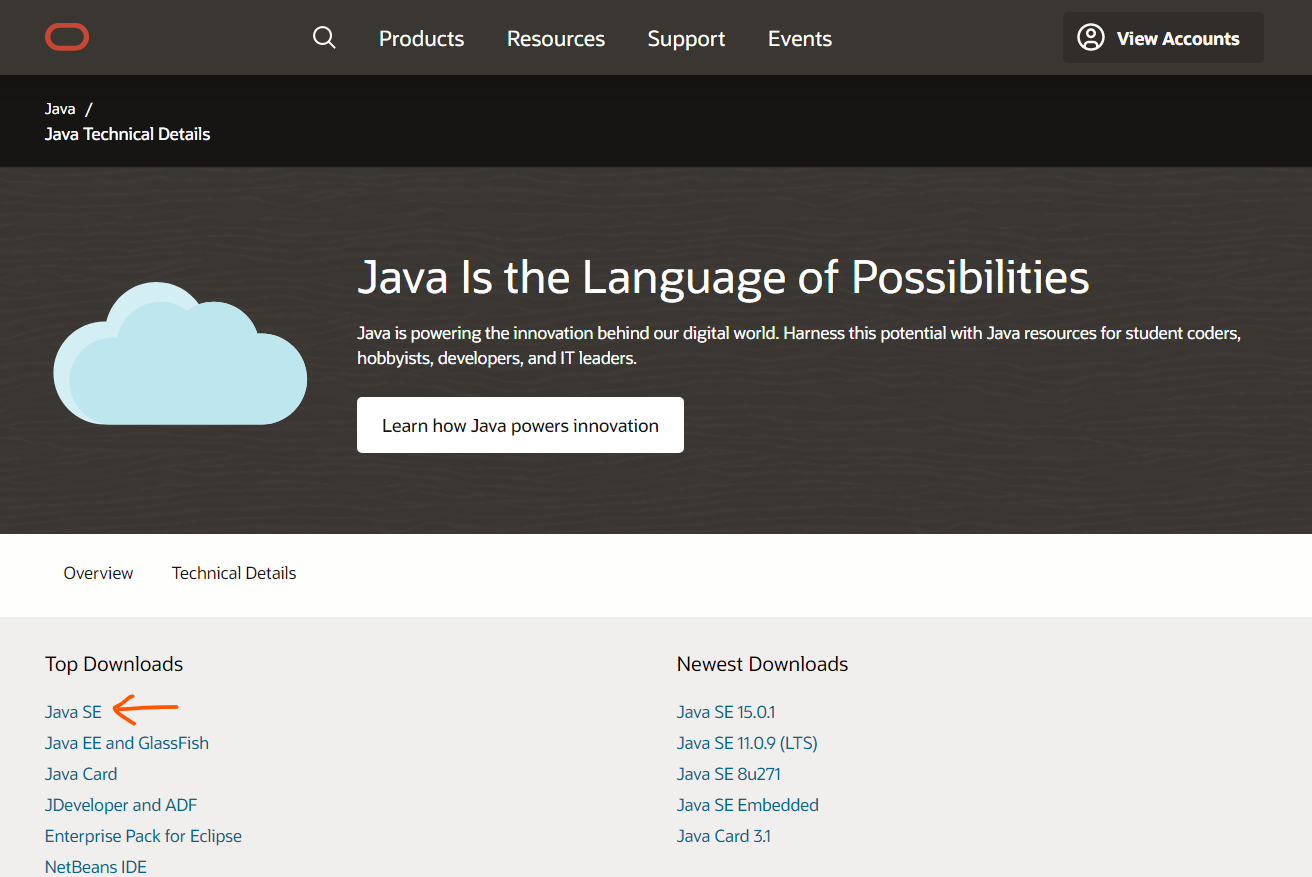Open the Java SE download link

click(x=73, y=712)
